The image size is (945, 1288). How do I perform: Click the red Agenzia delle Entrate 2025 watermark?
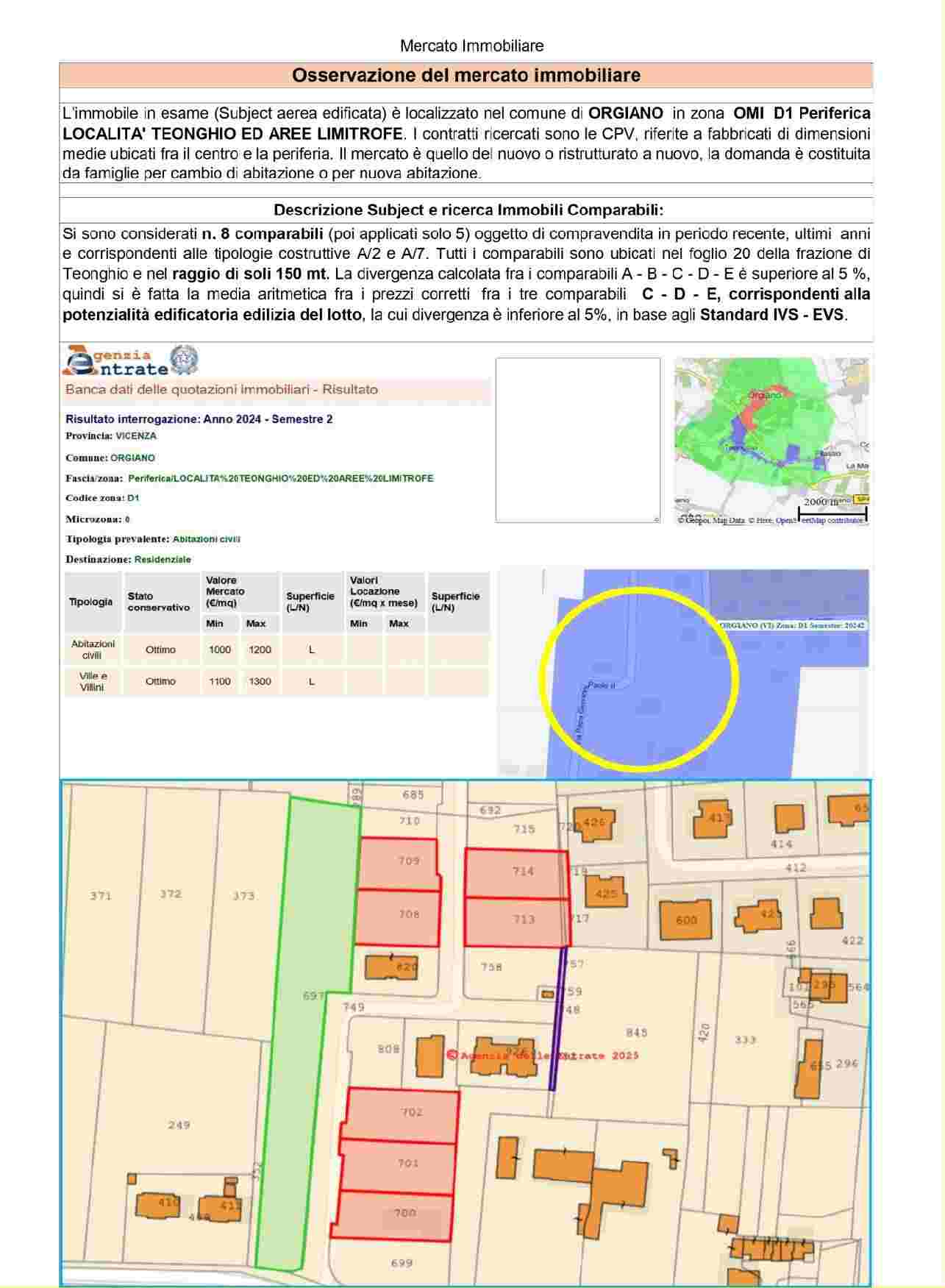543,1055
